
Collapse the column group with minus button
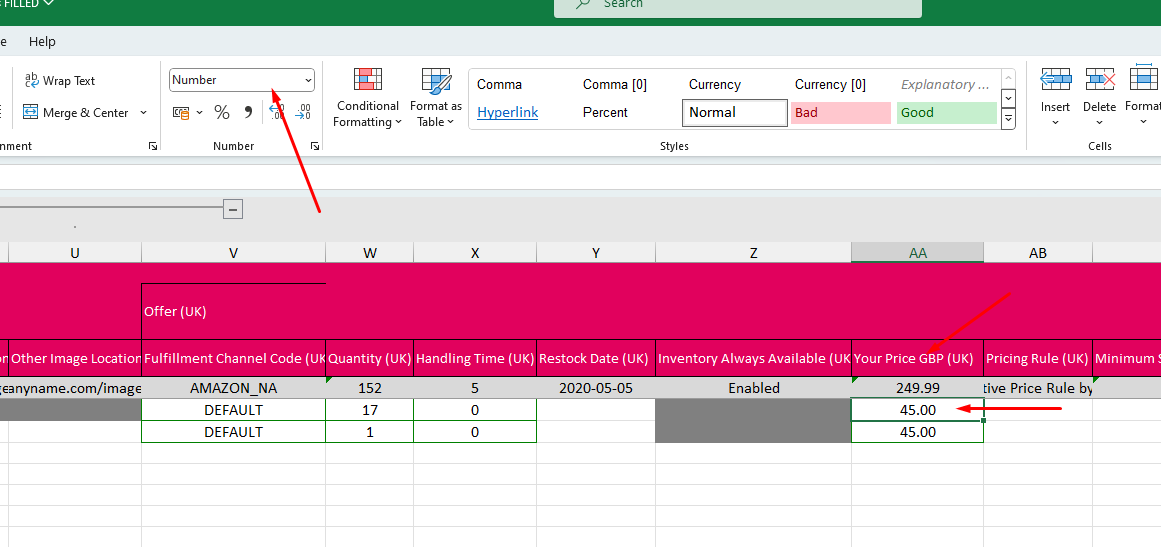pyautogui.click(x=233, y=209)
